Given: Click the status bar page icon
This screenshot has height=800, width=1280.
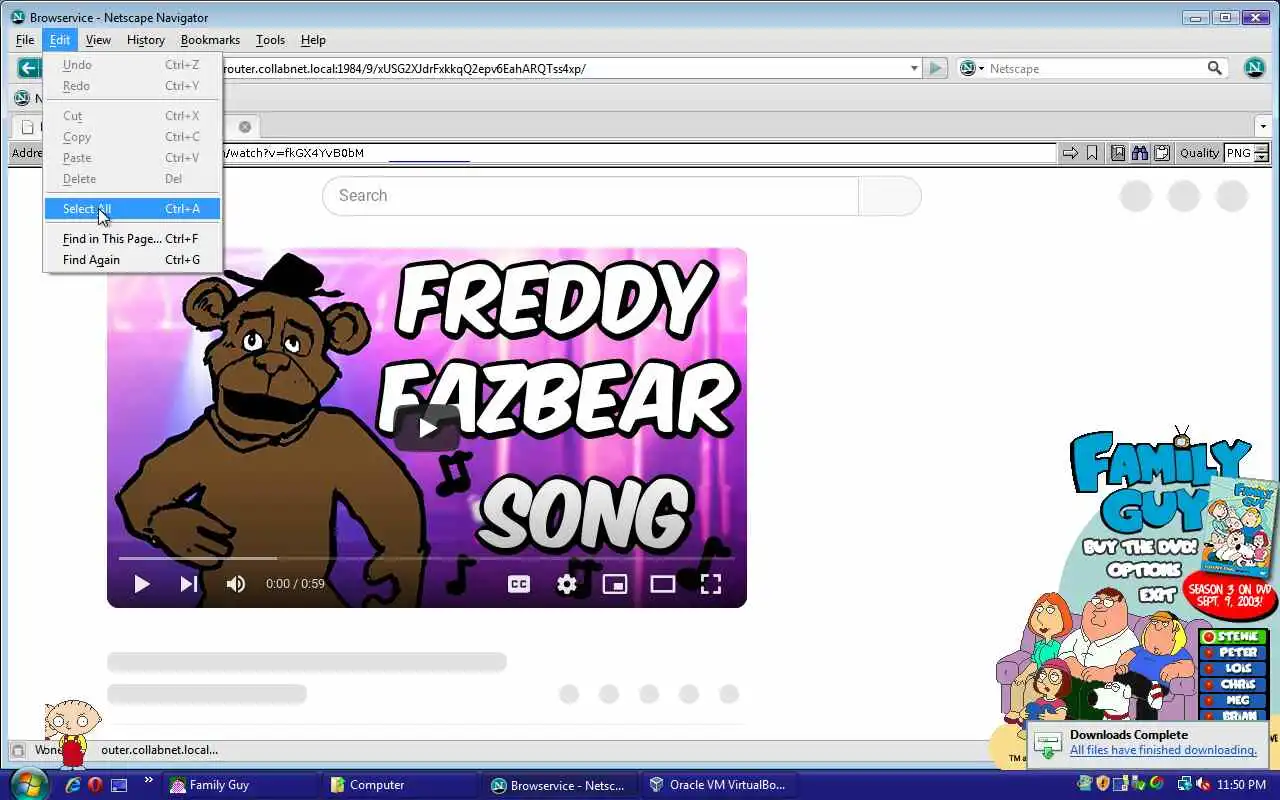Looking at the screenshot, I should 18,750.
